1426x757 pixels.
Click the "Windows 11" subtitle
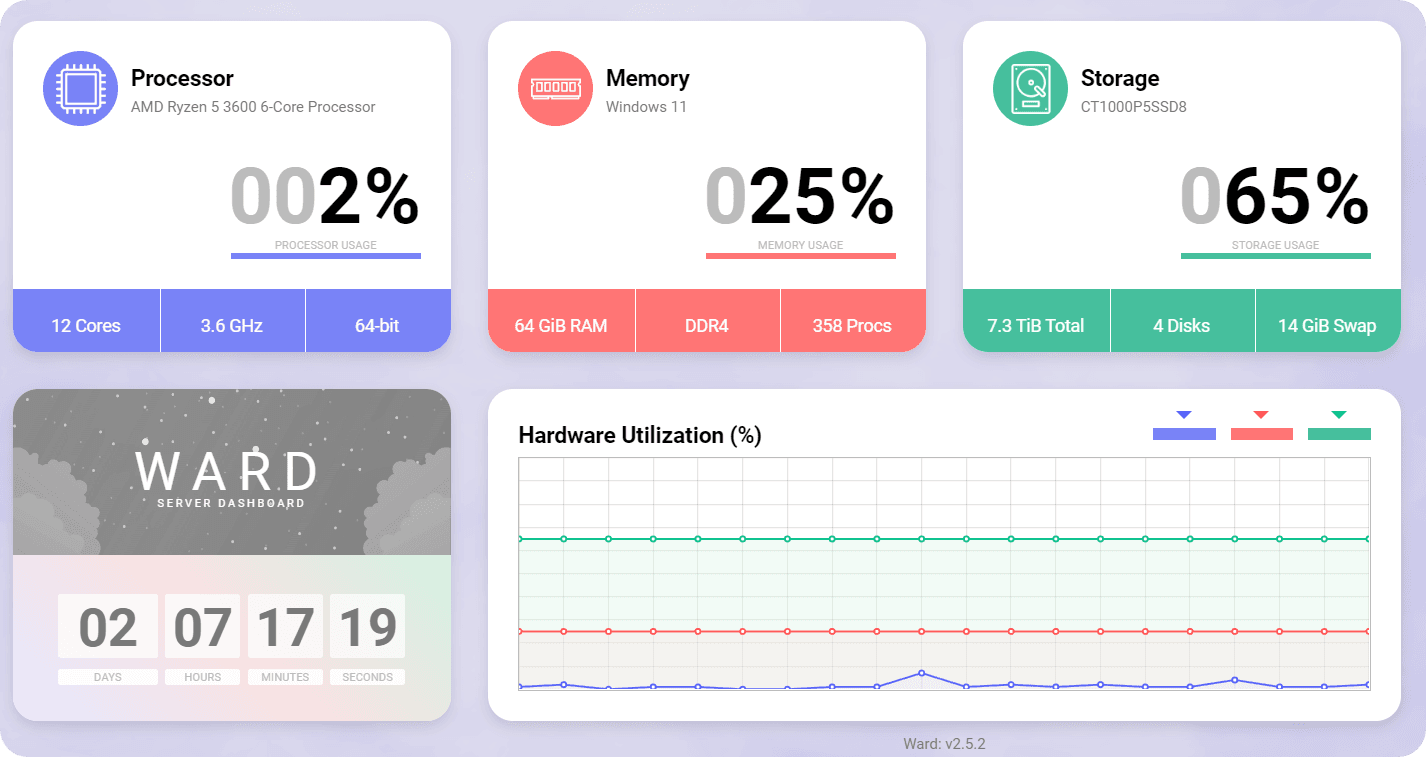[646, 107]
